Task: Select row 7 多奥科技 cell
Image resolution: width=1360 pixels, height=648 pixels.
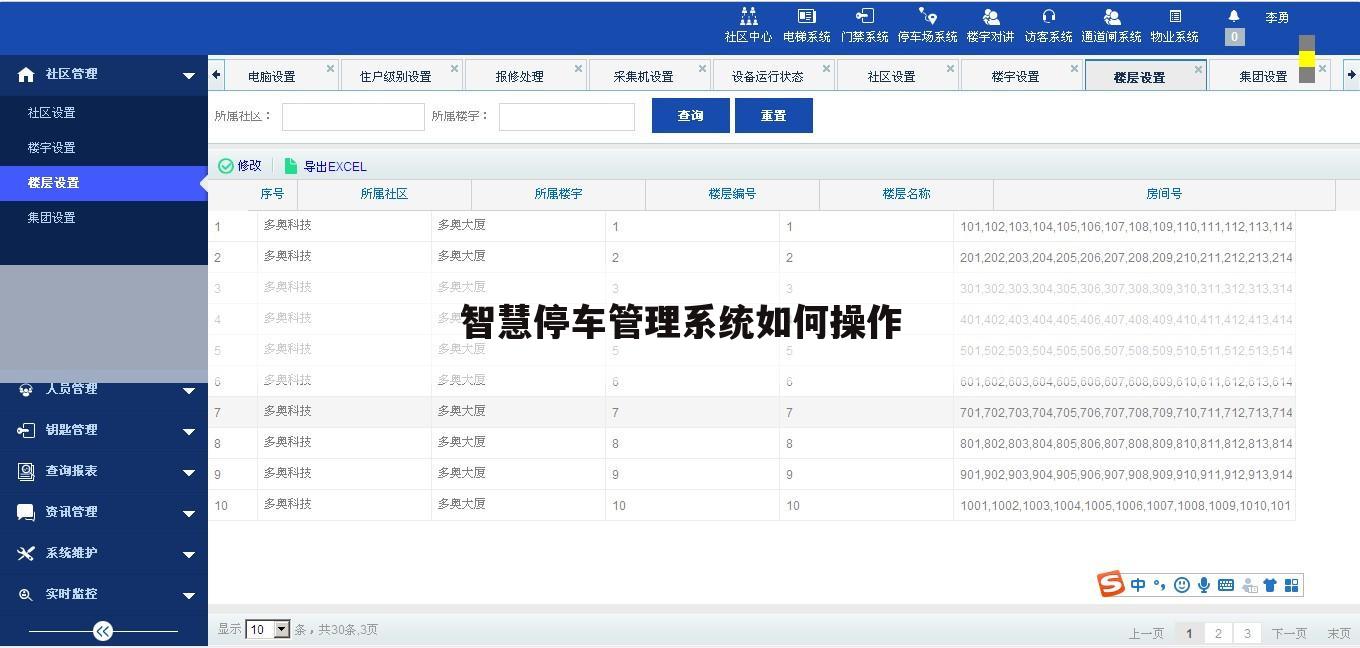Action: 344,412
